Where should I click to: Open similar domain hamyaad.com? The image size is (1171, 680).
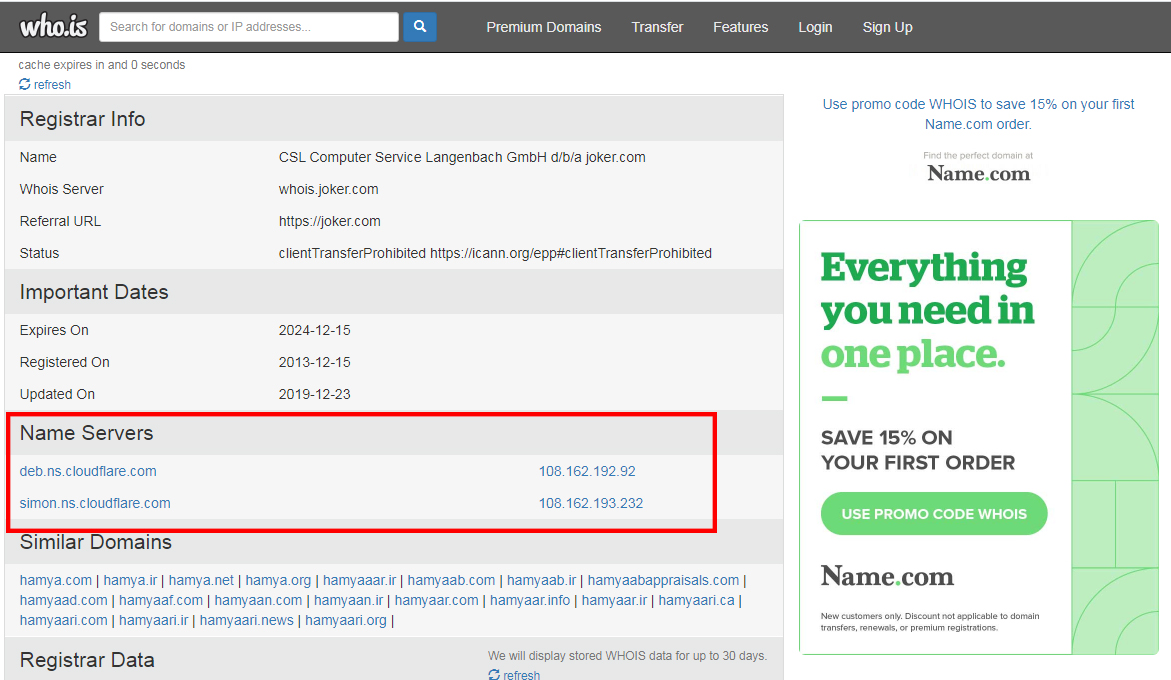(x=63, y=600)
